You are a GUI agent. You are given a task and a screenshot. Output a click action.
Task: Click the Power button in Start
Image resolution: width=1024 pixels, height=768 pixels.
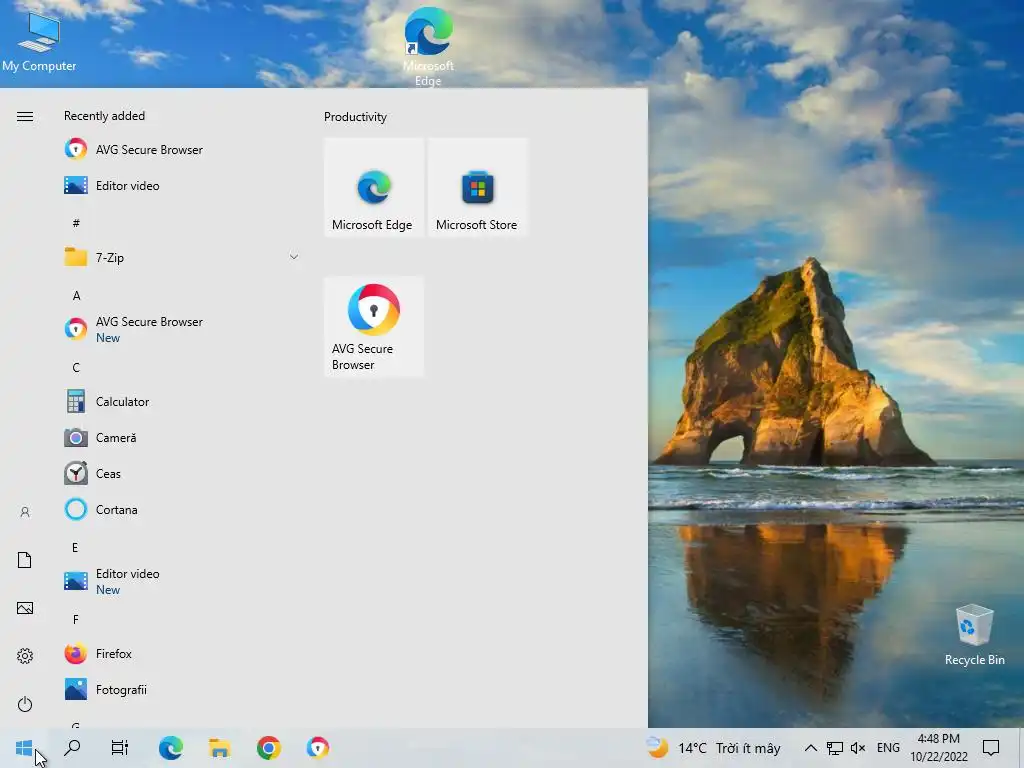tap(25, 704)
